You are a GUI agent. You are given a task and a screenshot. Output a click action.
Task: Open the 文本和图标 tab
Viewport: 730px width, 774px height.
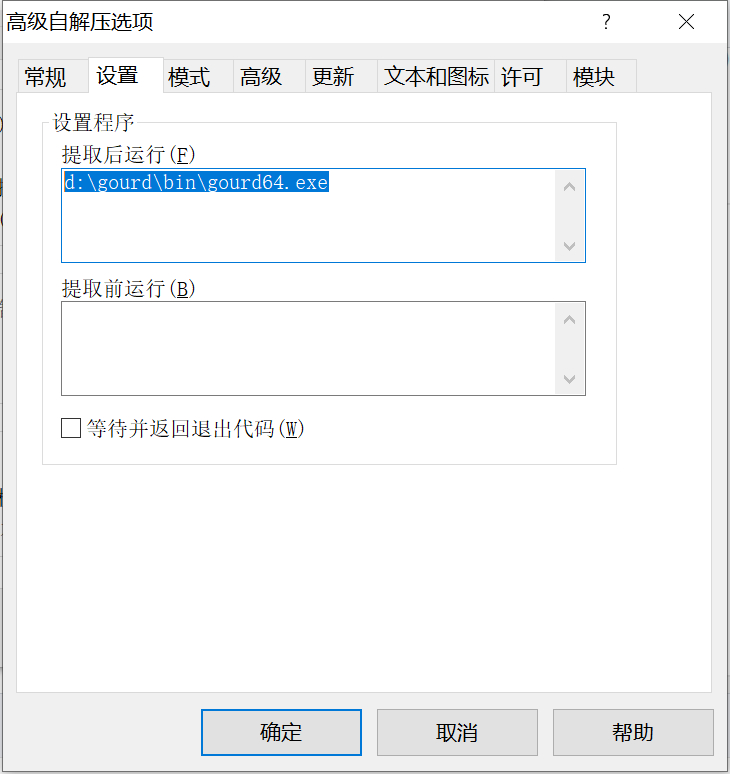click(x=436, y=77)
